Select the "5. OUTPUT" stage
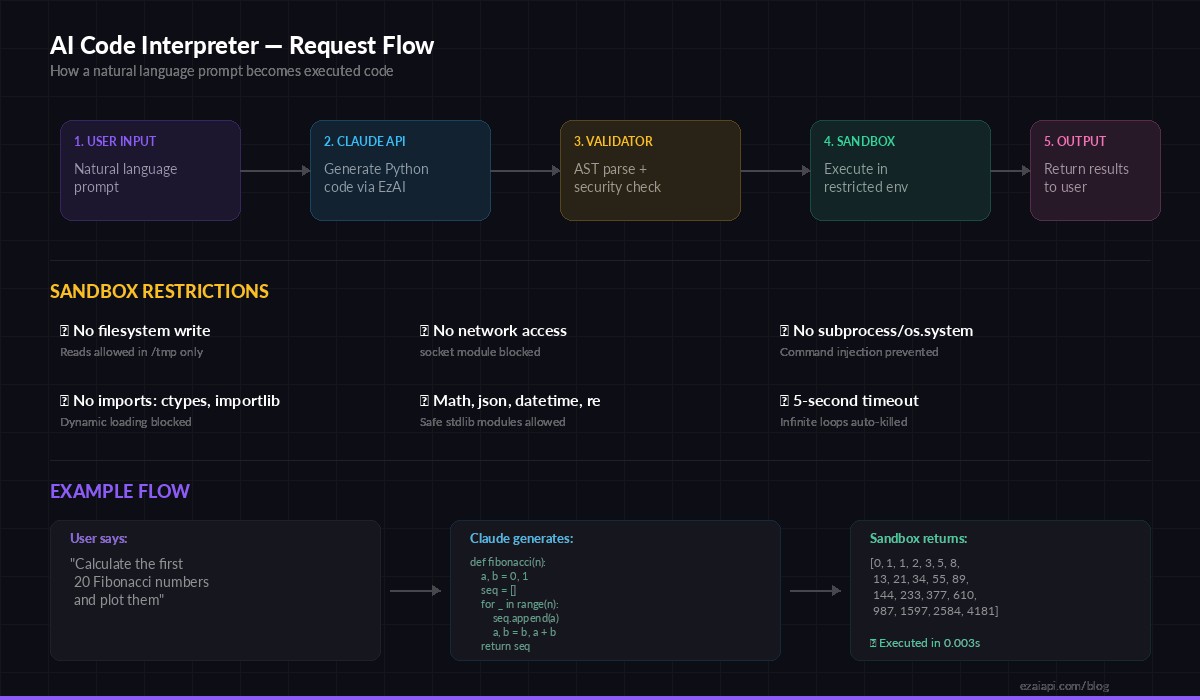Viewport: 1200px width, 700px height. point(1095,170)
